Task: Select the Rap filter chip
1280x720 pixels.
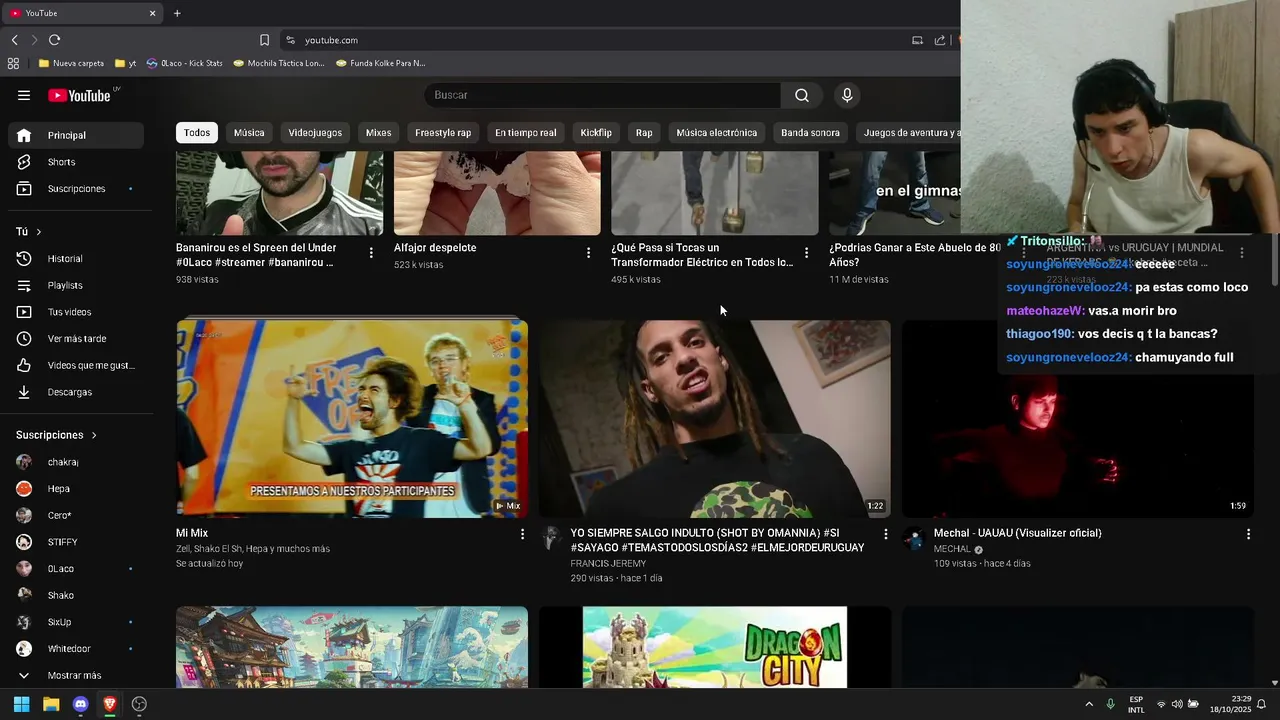Action: click(x=644, y=133)
